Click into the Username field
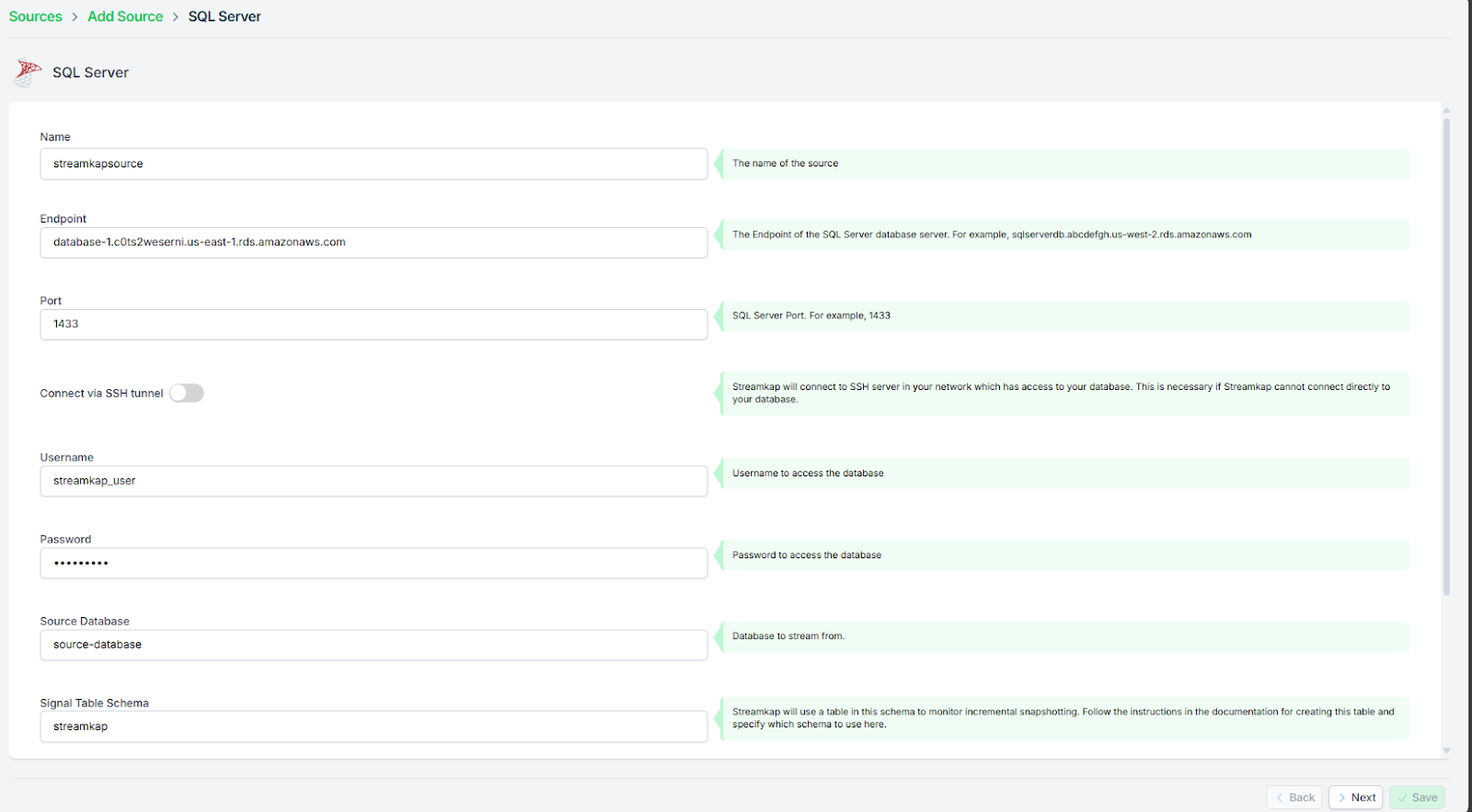1472x812 pixels. click(x=374, y=481)
